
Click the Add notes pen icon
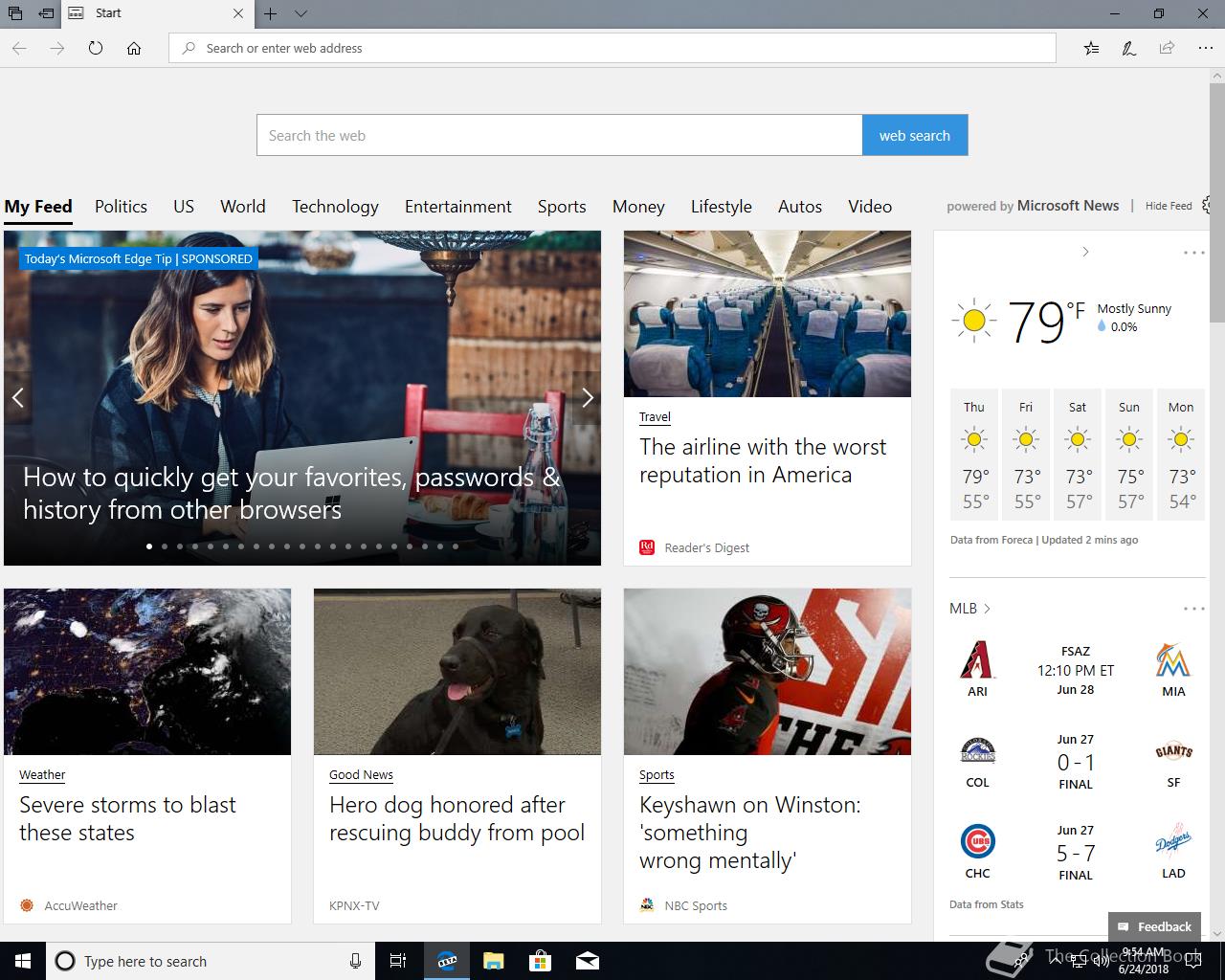click(1129, 48)
